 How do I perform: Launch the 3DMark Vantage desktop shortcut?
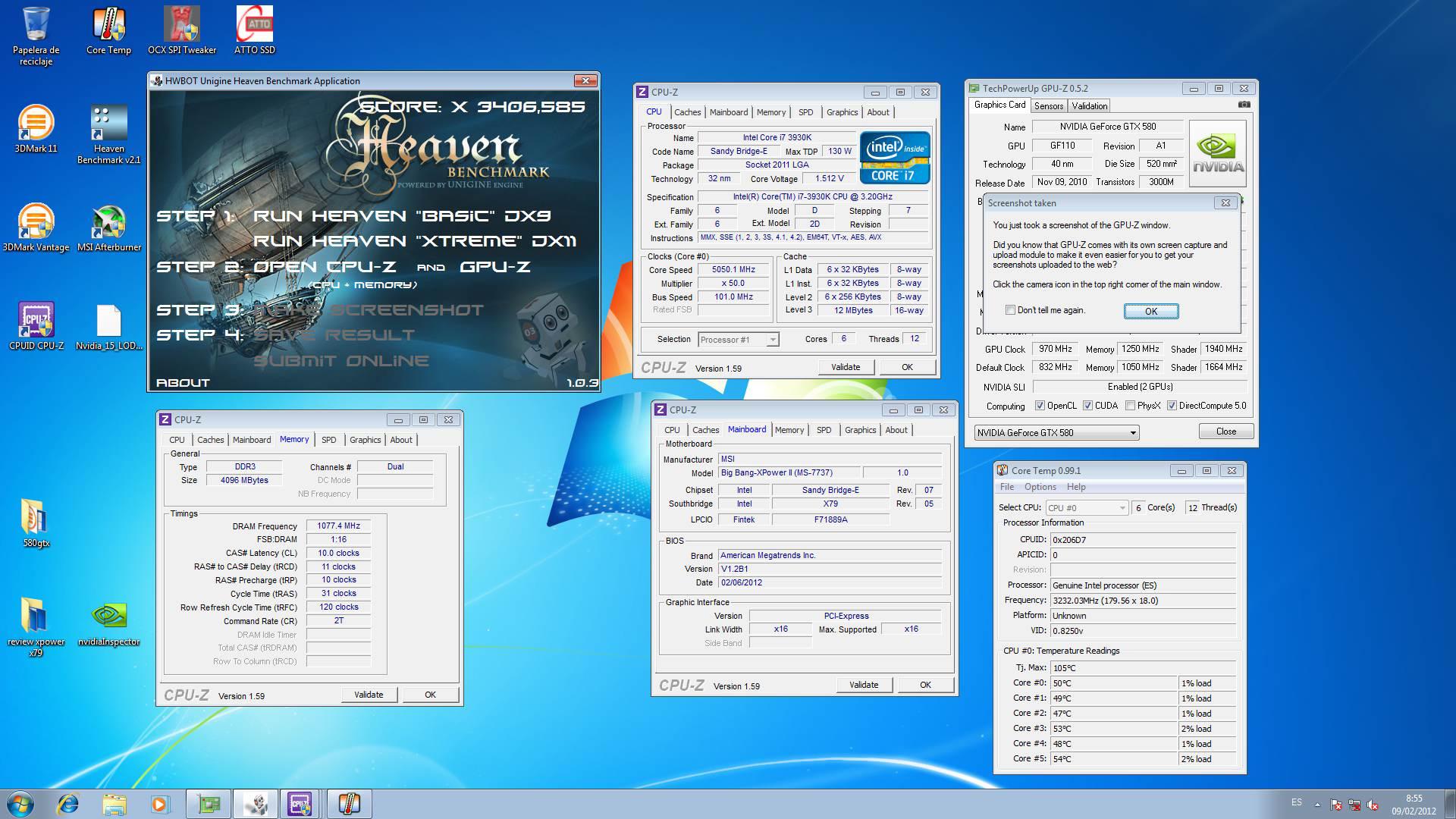tap(36, 228)
